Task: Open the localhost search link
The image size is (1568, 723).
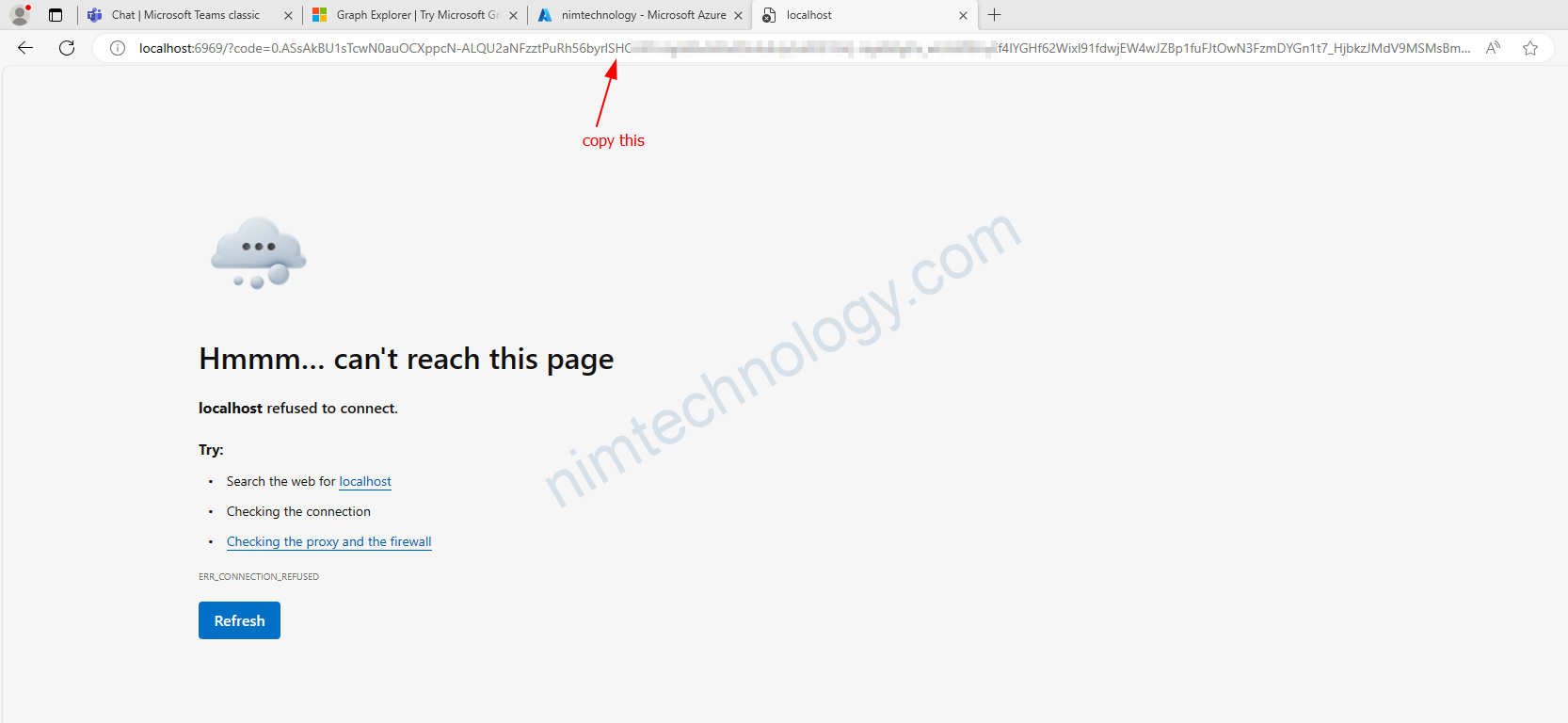Action: (365, 482)
